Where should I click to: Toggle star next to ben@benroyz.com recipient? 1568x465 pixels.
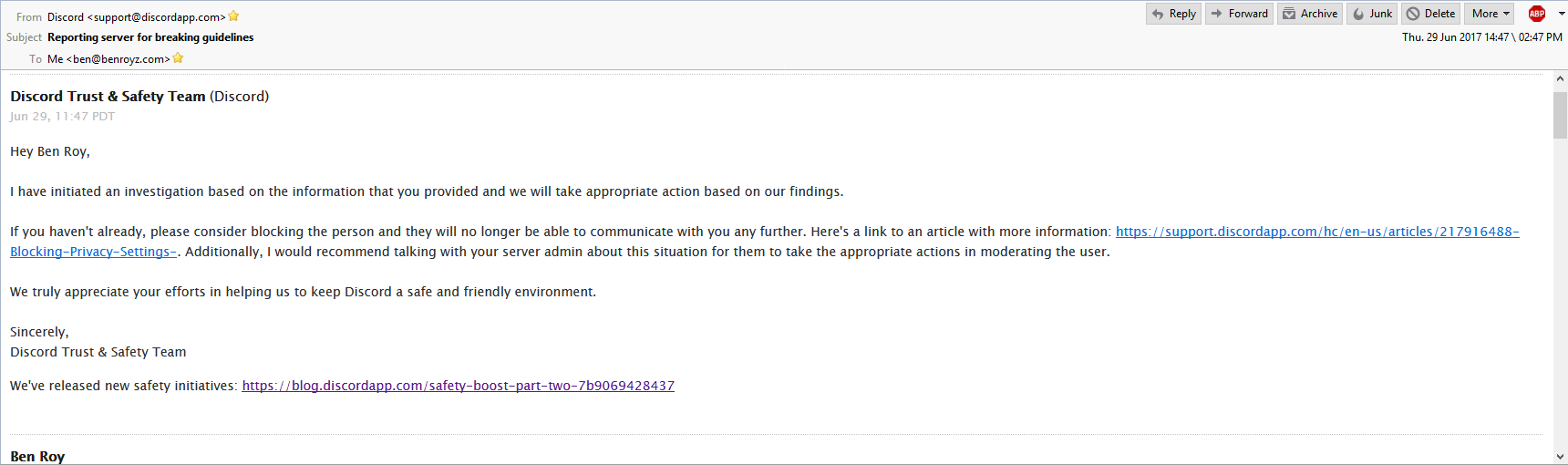(x=178, y=58)
